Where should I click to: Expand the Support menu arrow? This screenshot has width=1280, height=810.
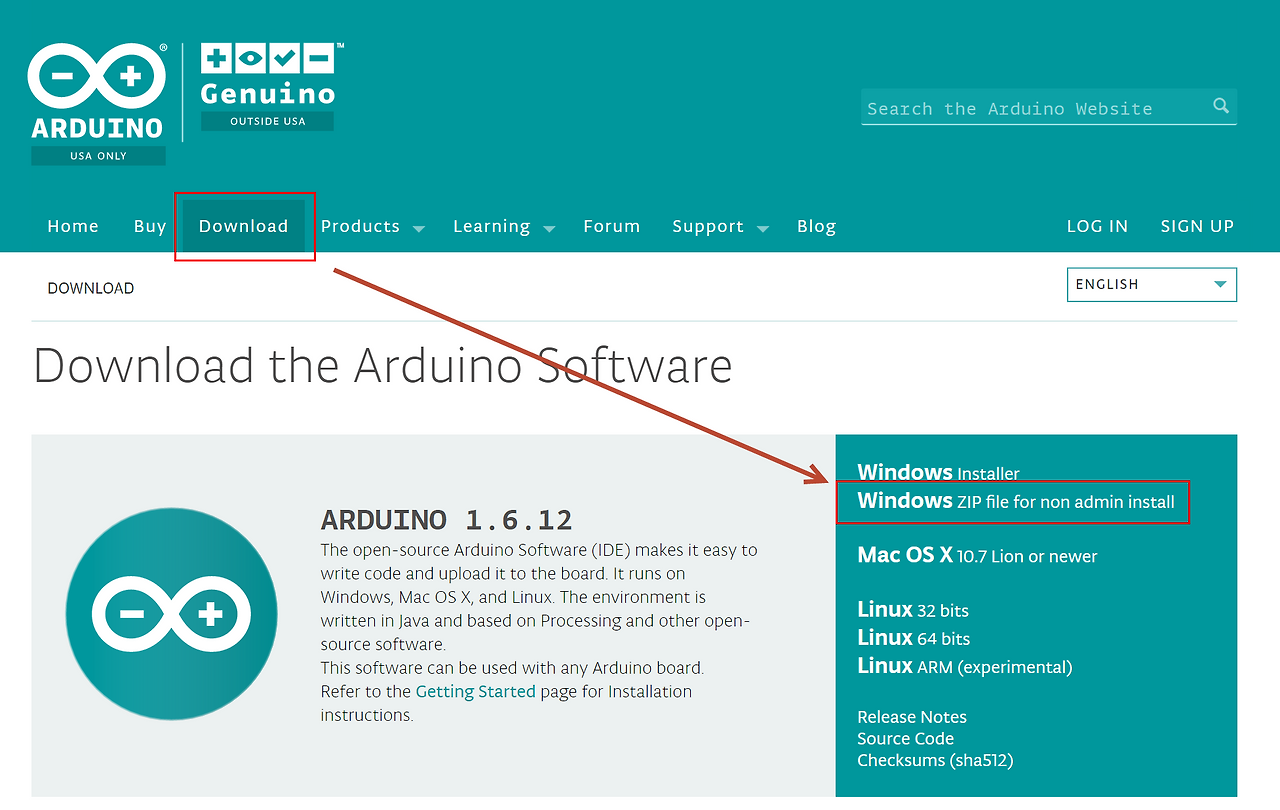pos(763,229)
